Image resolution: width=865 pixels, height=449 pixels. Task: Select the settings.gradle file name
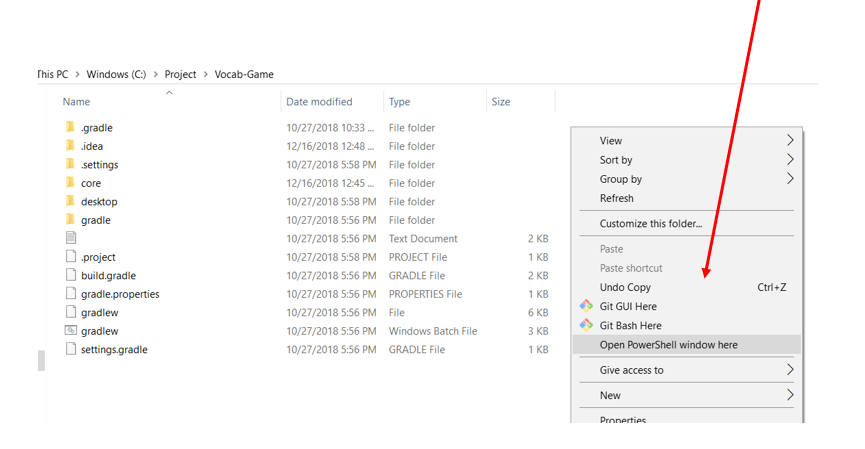(x=114, y=350)
